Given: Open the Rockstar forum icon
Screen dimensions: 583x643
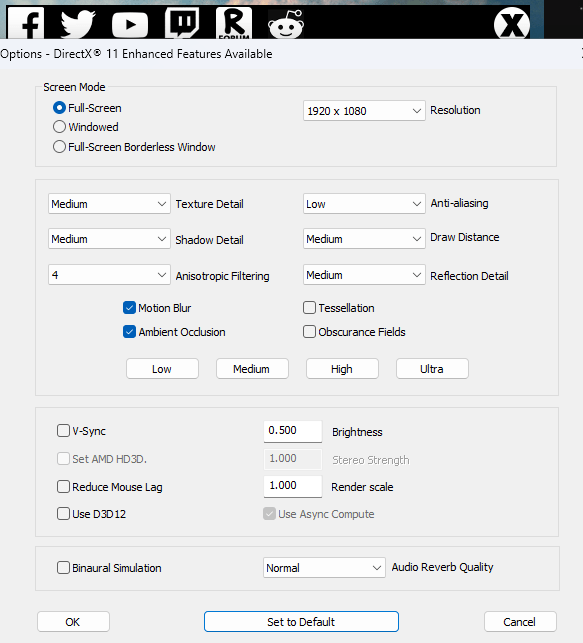Looking at the screenshot, I should (234, 23).
